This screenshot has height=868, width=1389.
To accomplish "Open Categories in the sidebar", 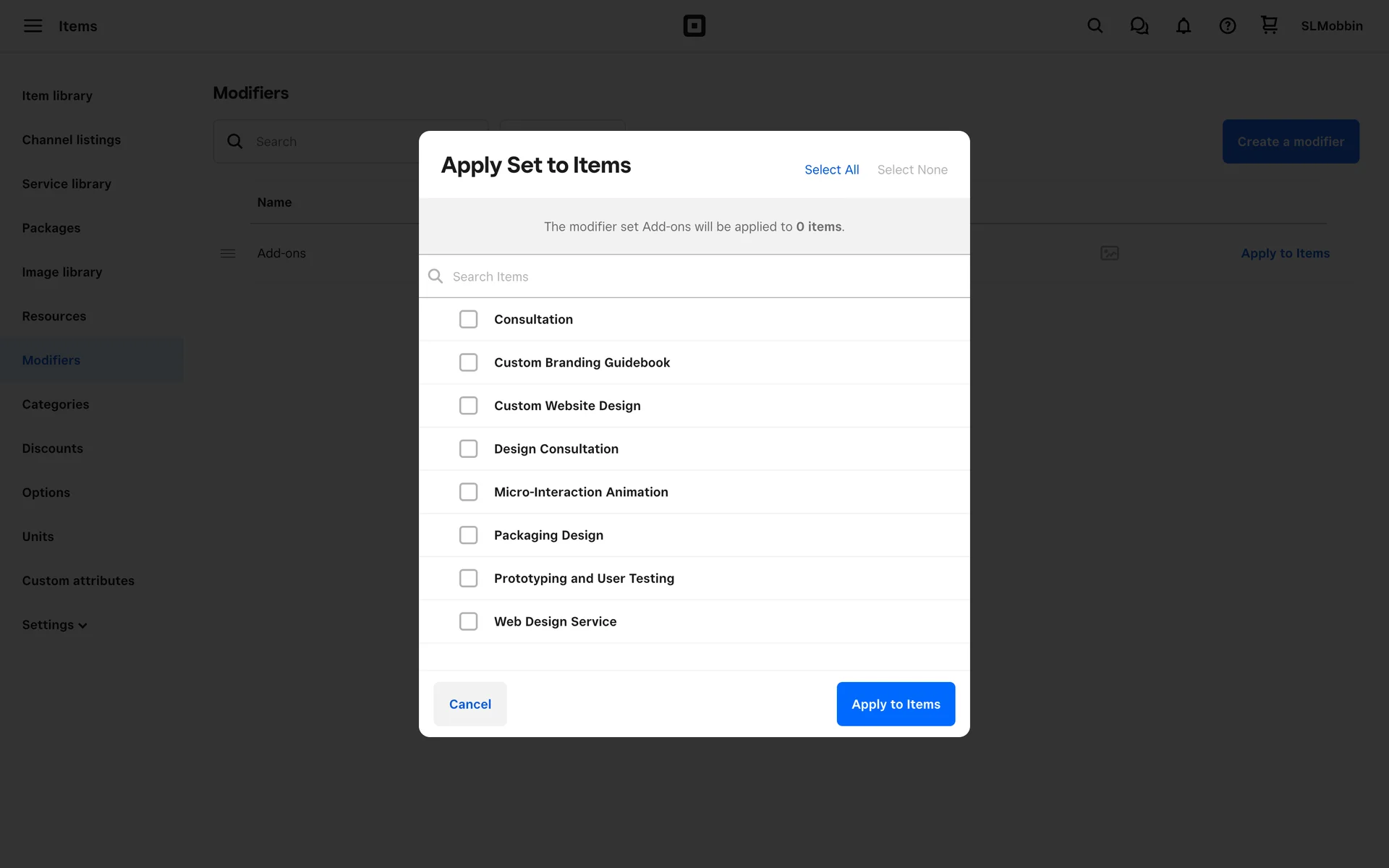I will [x=56, y=404].
